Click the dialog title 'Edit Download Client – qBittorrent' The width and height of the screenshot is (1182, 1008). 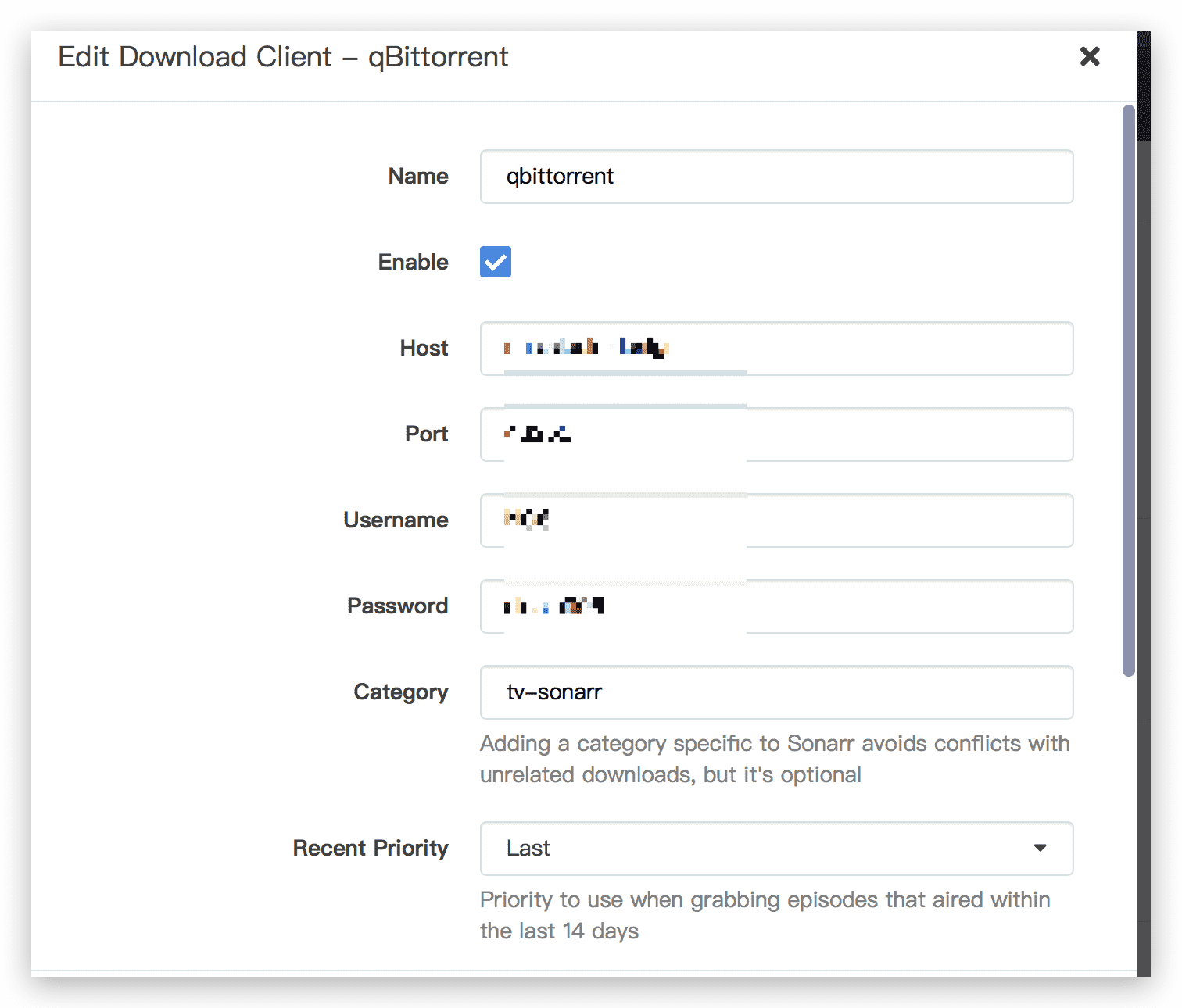[283, 57]
